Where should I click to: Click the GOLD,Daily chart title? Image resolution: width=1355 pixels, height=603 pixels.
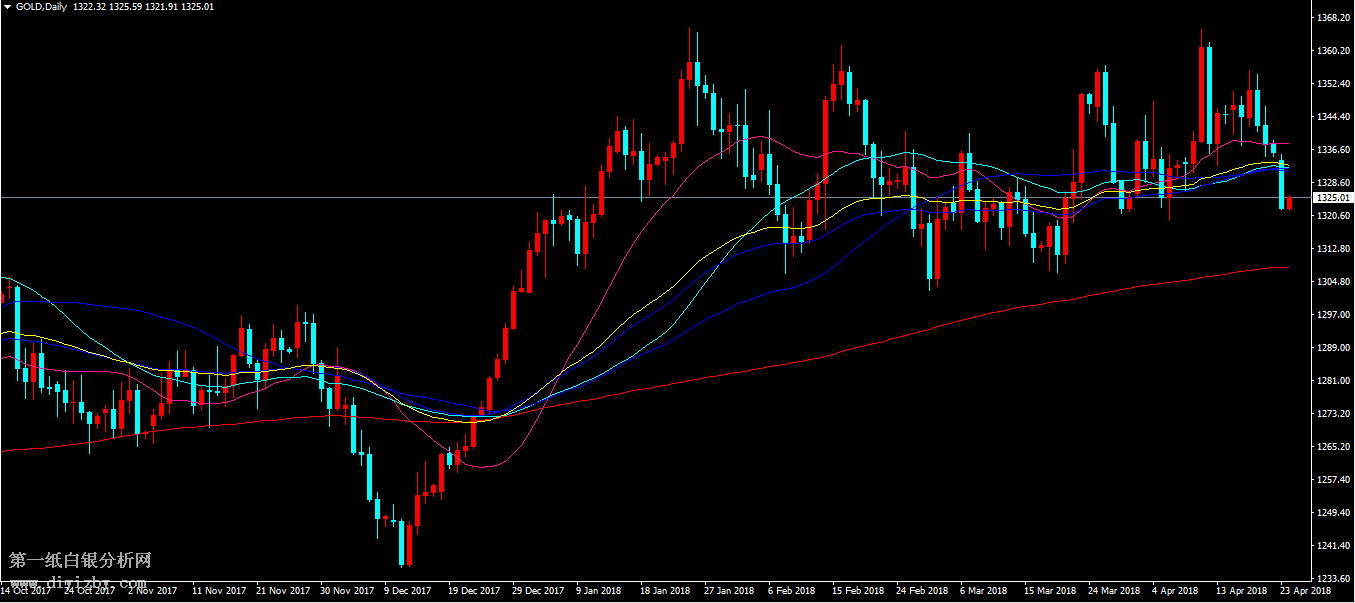pos(43,6)
